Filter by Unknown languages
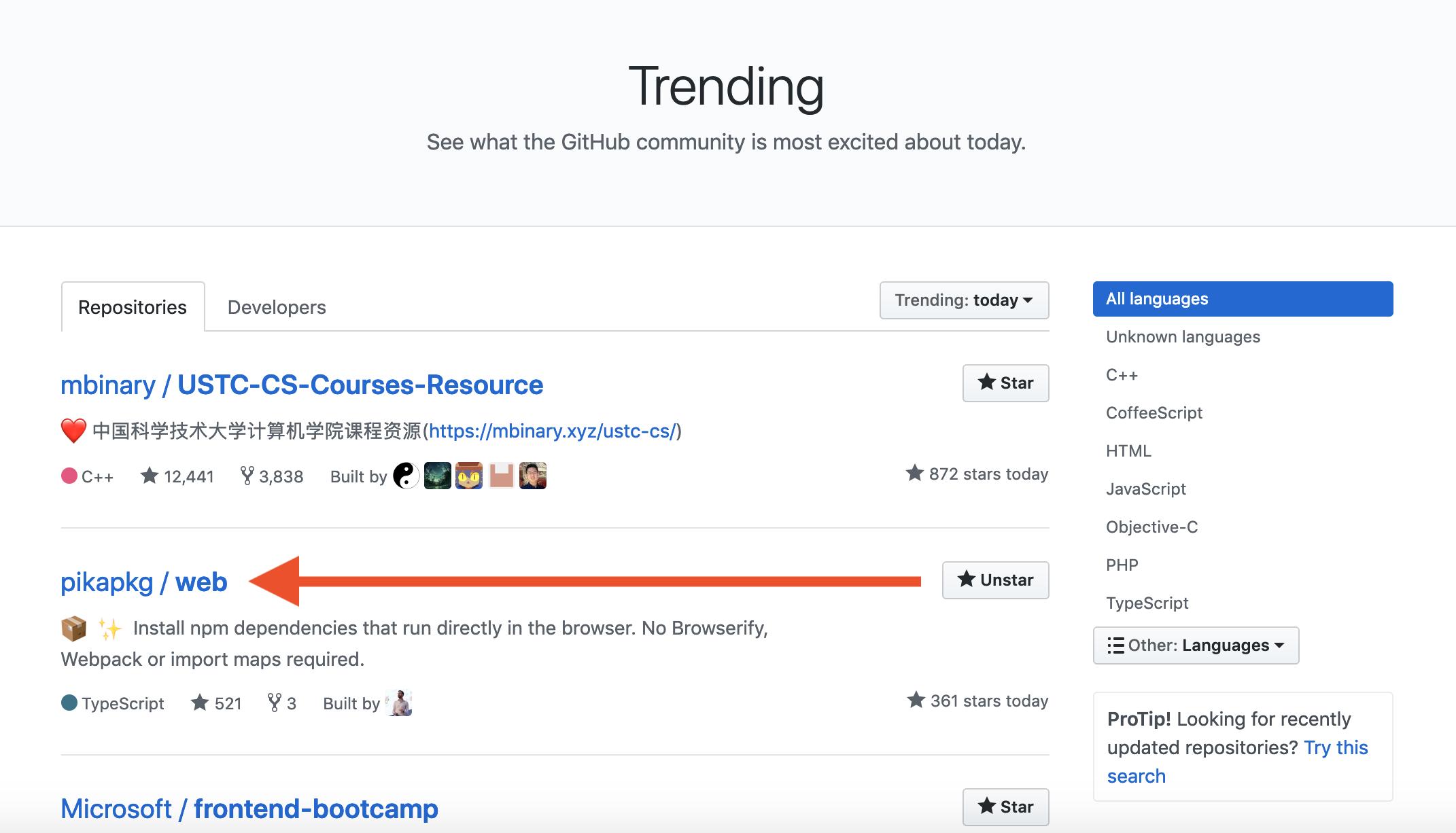 click(x=1183, y=337)
